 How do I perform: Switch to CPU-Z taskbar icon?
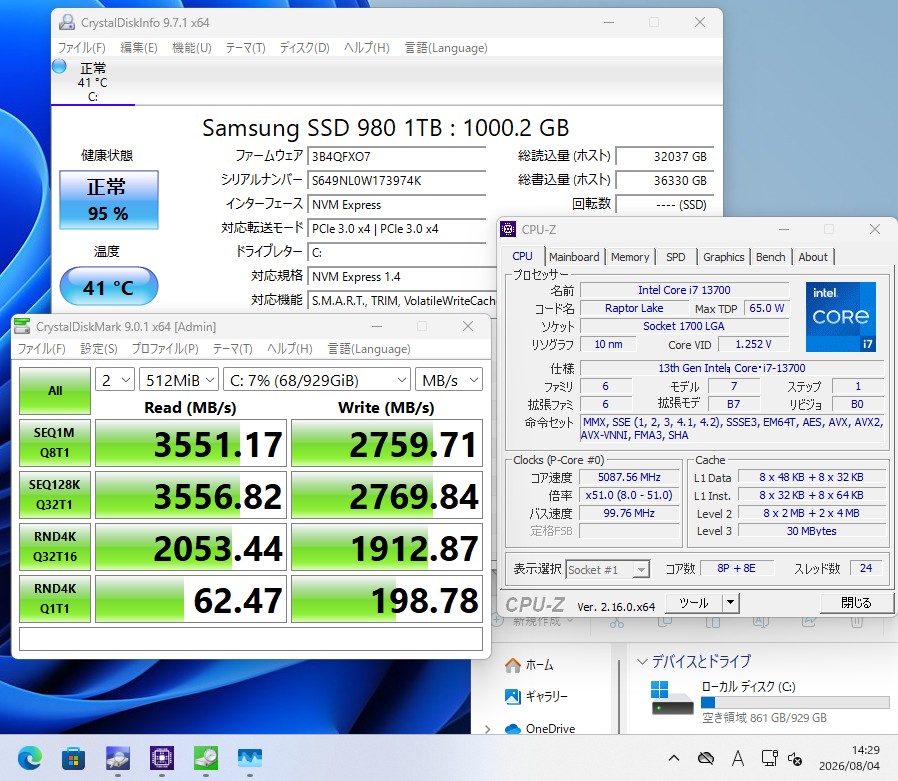coord(162,759)
